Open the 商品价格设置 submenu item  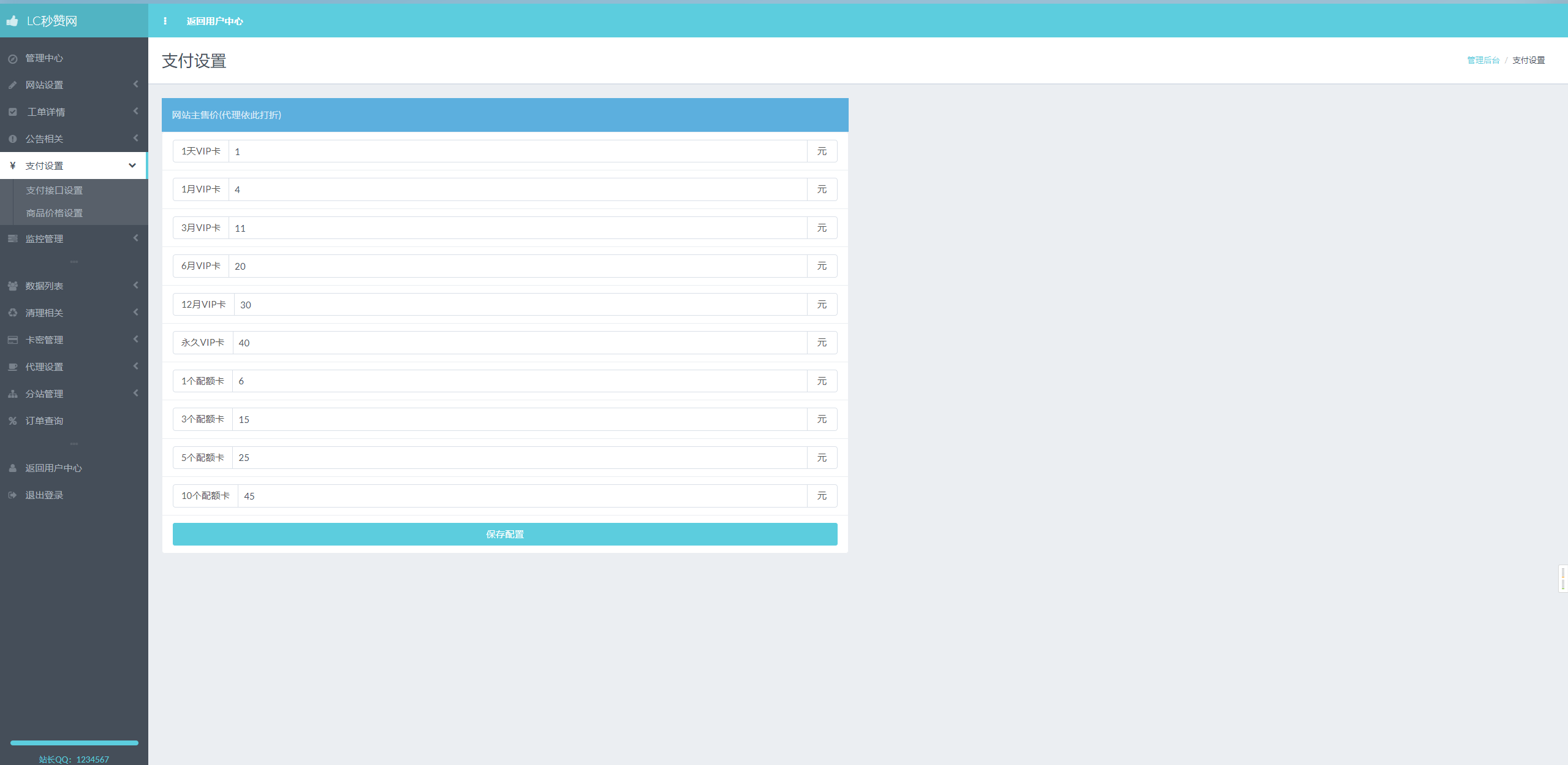[54, 213]
